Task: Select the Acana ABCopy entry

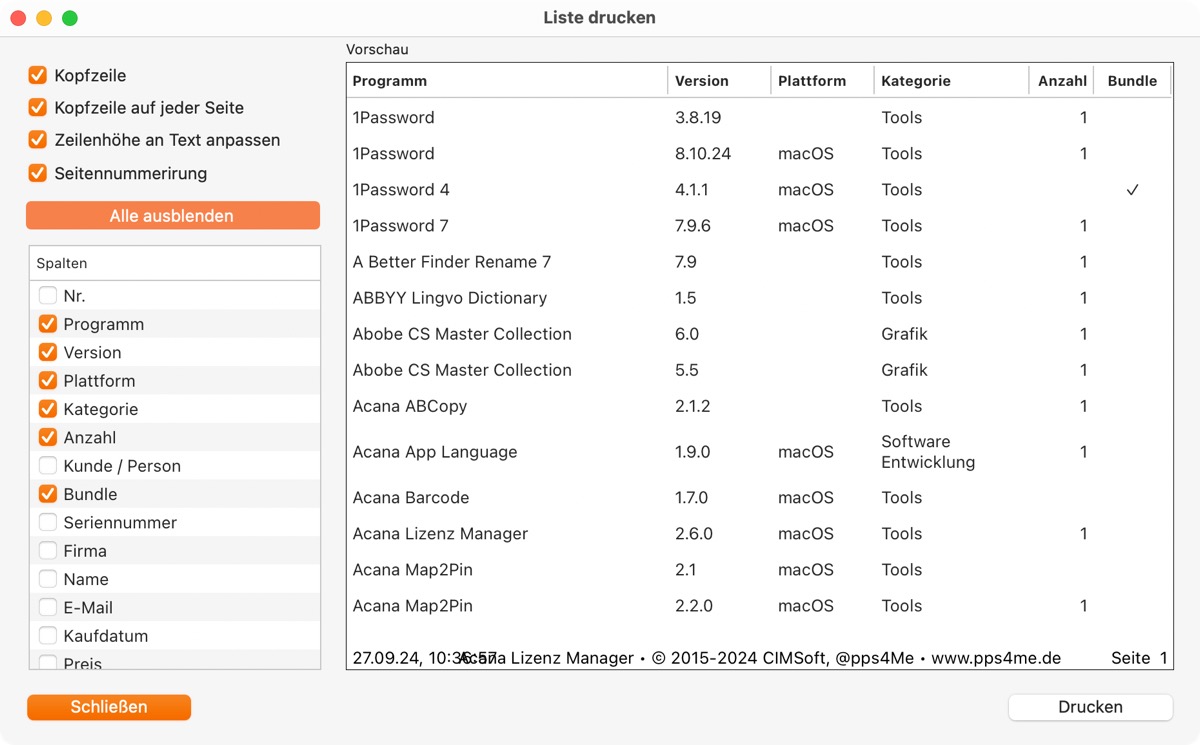Action: pyautogui.click(x=410, y=406)
